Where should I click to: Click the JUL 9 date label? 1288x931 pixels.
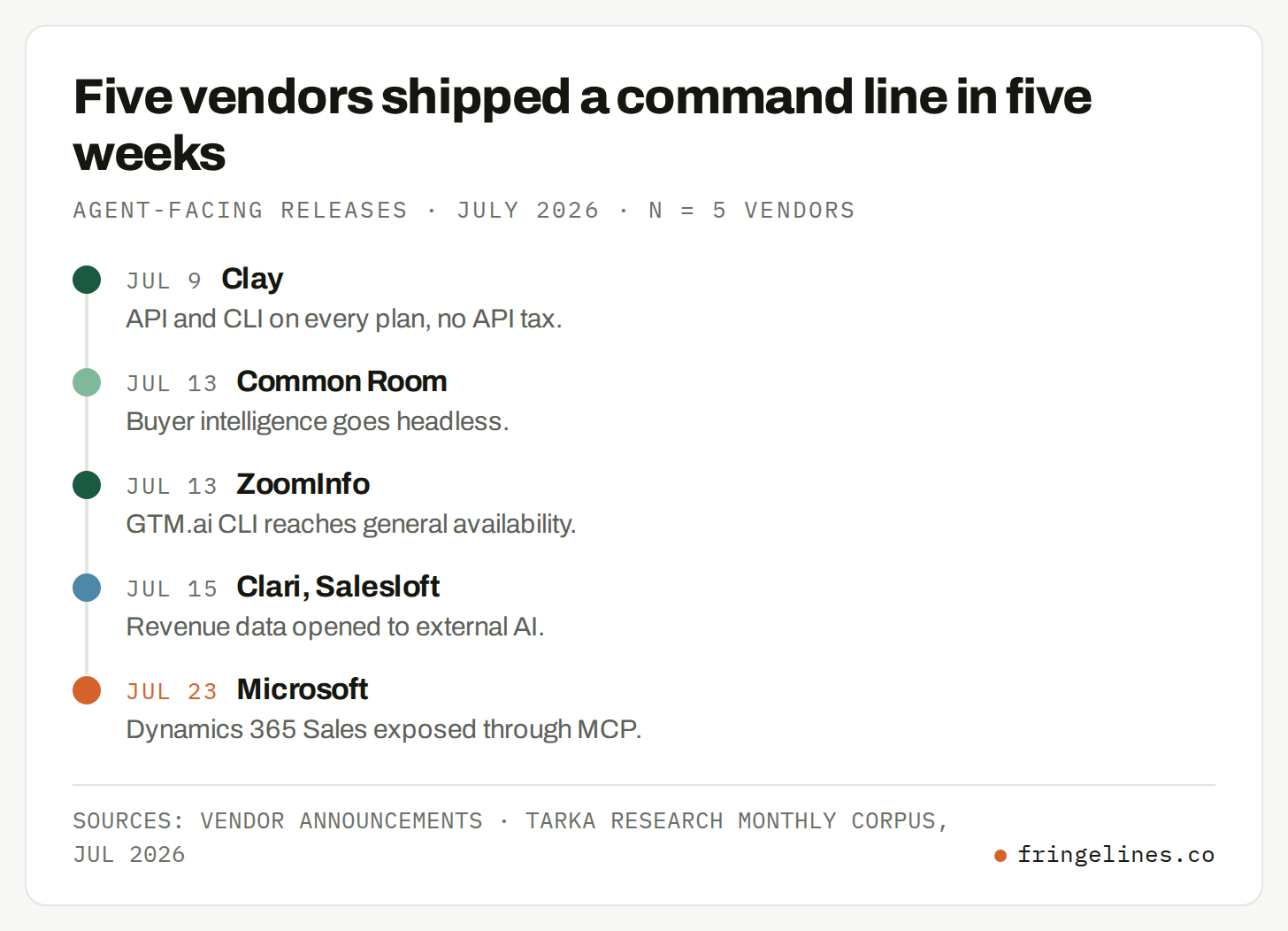click(165, 281)
